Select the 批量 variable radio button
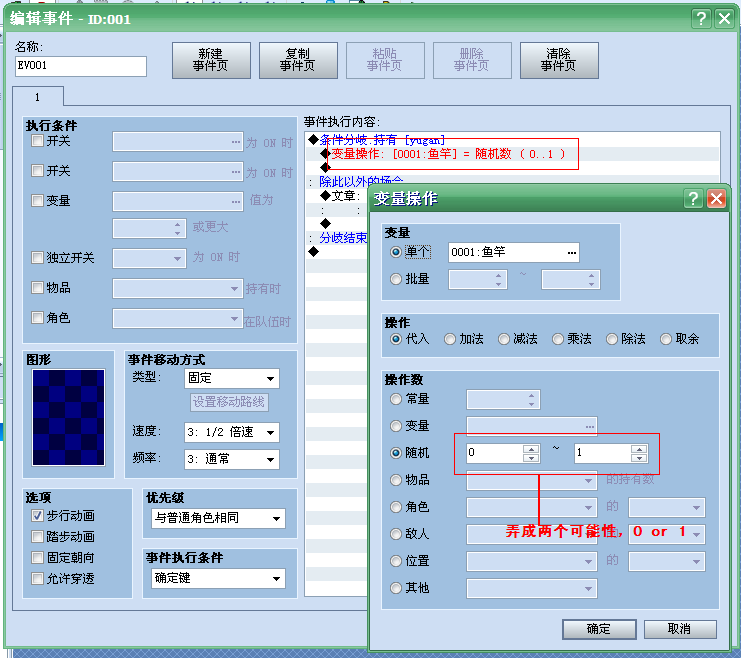Viewport: 741px width, 658px height. (x=396, y=279)
